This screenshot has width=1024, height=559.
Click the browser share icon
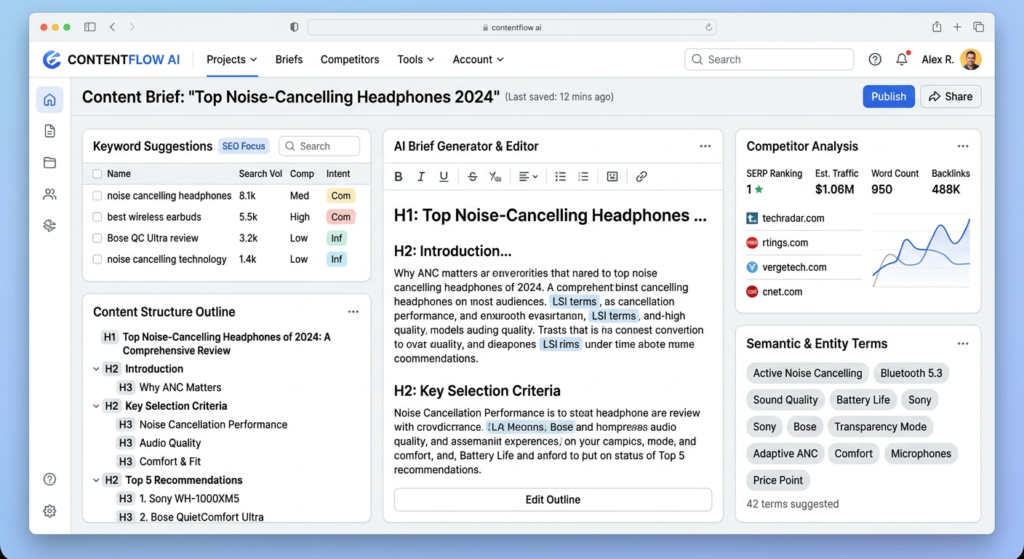tap(936, 27)
